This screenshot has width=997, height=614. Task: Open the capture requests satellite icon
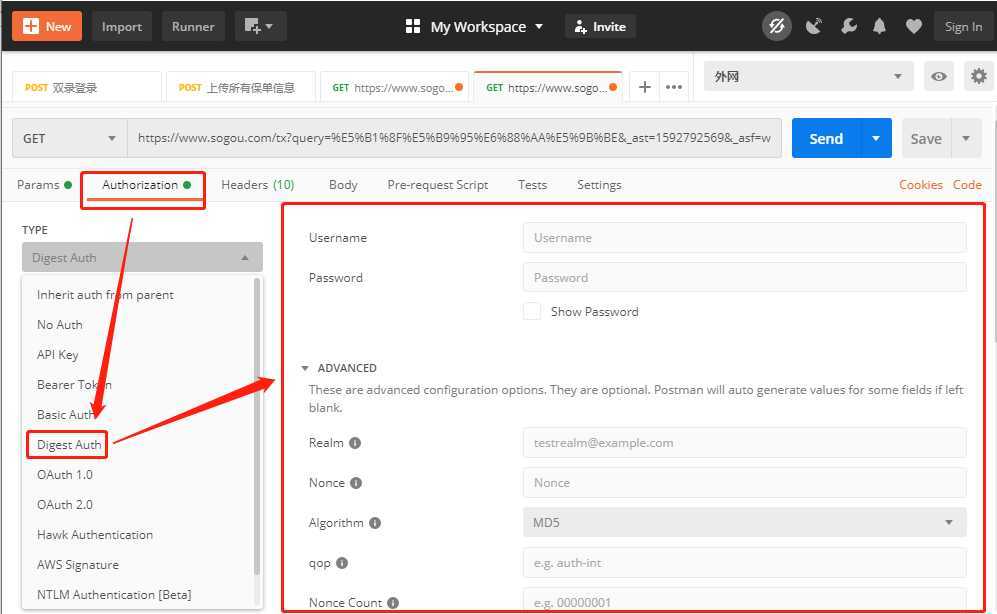click(x=813, y=27)
